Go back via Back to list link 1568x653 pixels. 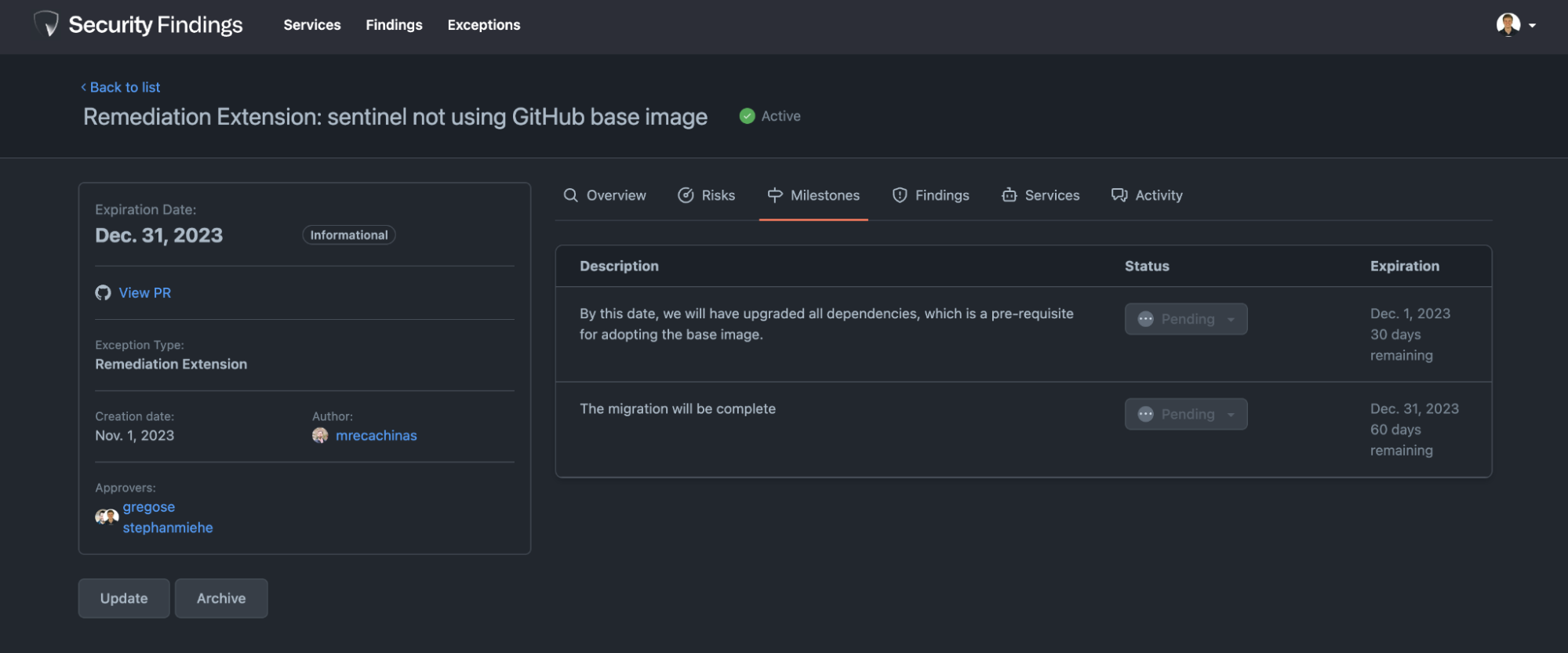click(121, 87)
